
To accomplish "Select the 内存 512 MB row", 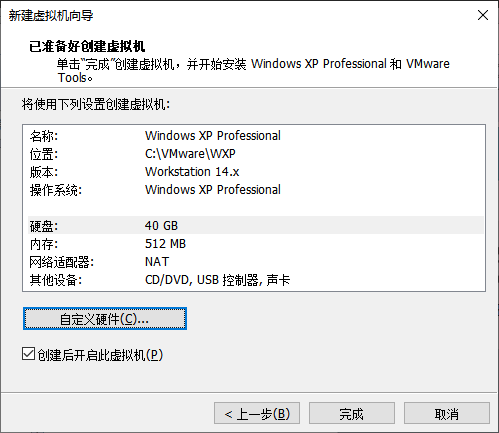I will click(x=256, y=244).
